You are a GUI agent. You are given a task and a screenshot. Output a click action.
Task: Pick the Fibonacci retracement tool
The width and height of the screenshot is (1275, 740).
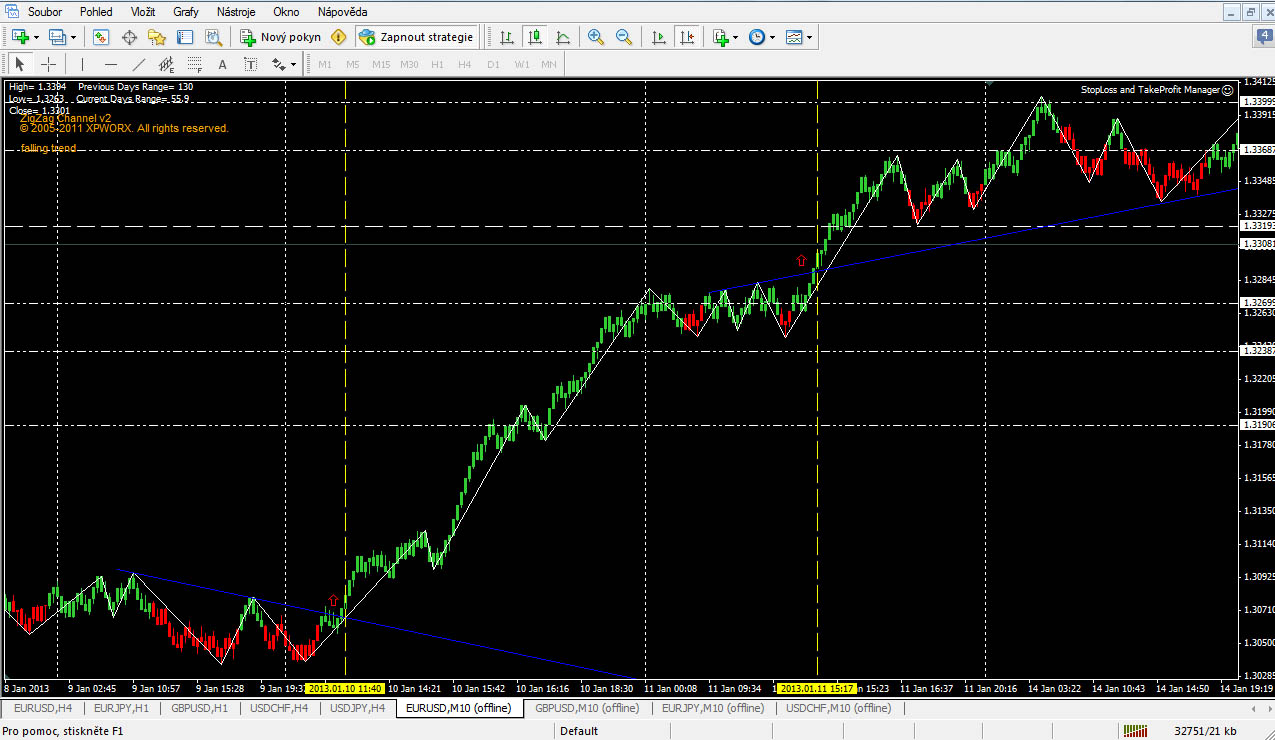point(194,65)
